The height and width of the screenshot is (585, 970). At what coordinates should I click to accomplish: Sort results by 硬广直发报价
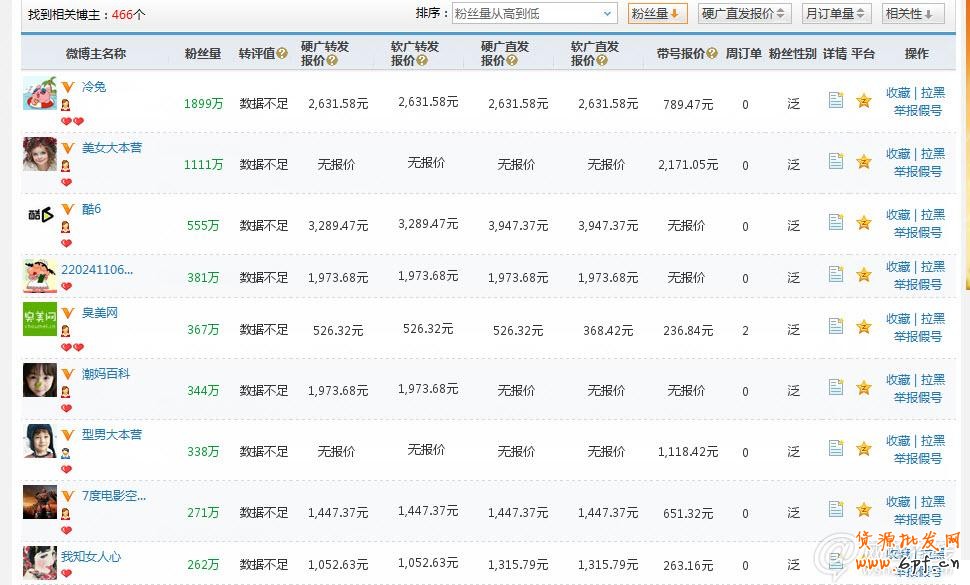click(x=745, y=13)
